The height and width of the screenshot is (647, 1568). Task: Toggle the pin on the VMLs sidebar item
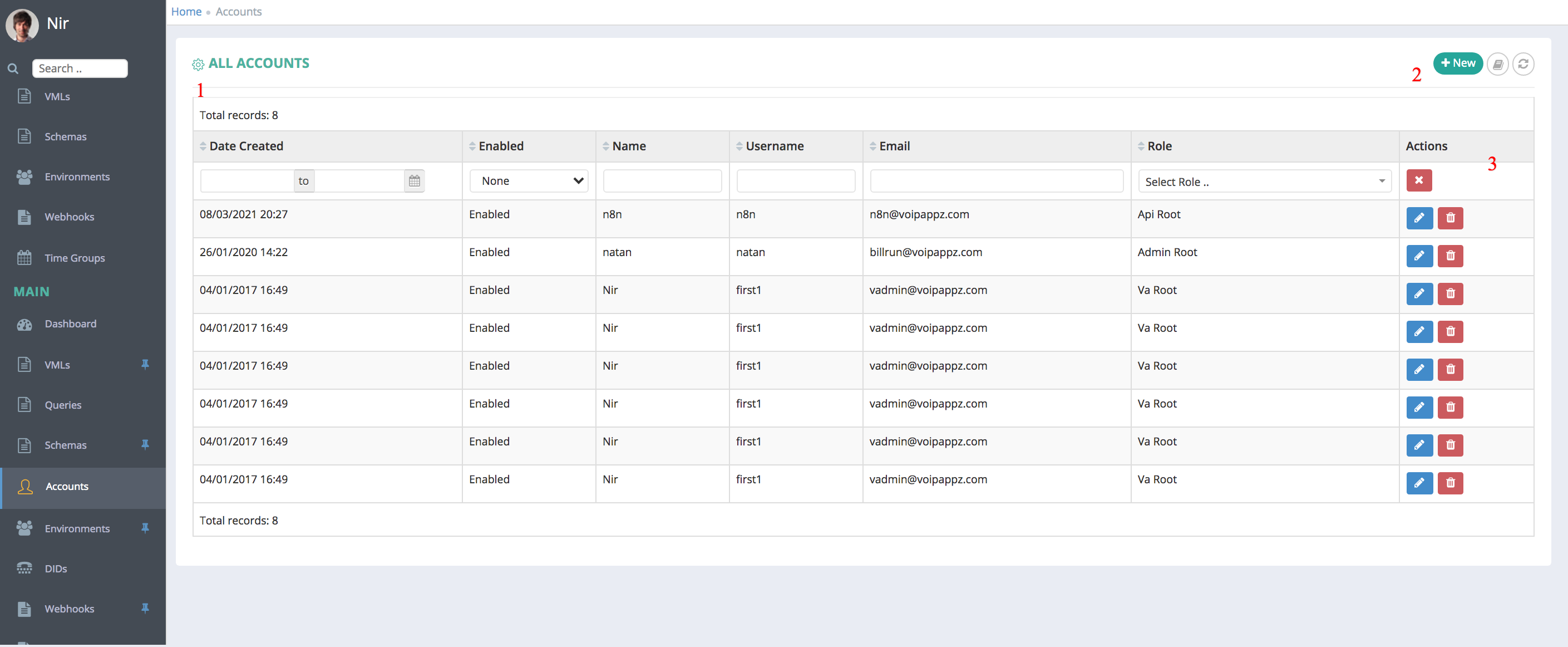click(x=145, y=364)
